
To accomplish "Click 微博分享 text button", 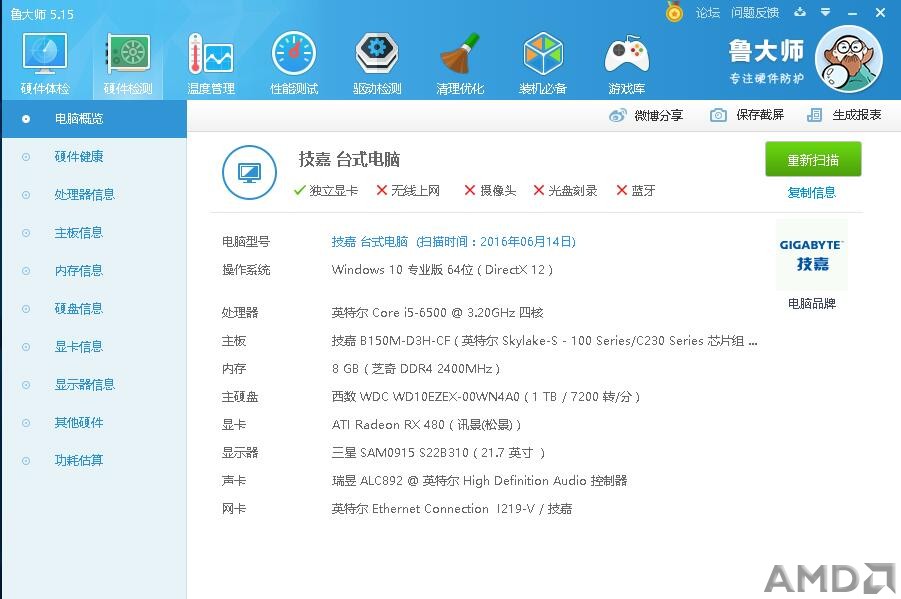I will pos(659,116).
